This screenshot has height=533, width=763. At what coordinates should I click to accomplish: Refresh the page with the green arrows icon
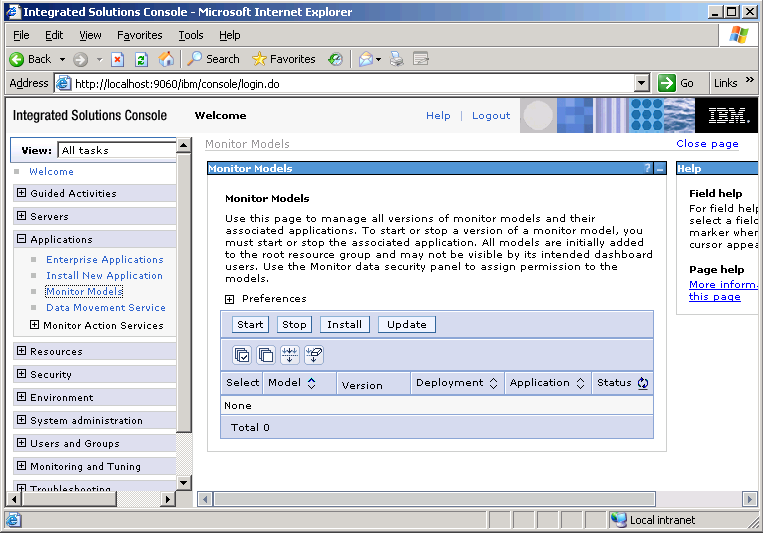click(141, 59)
